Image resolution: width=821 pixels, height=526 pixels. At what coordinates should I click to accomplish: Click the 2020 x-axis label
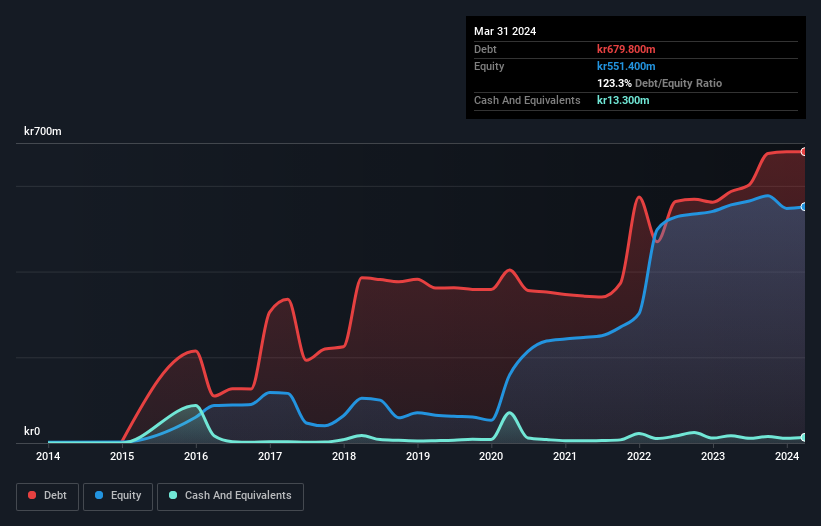(x=491, y=456)
